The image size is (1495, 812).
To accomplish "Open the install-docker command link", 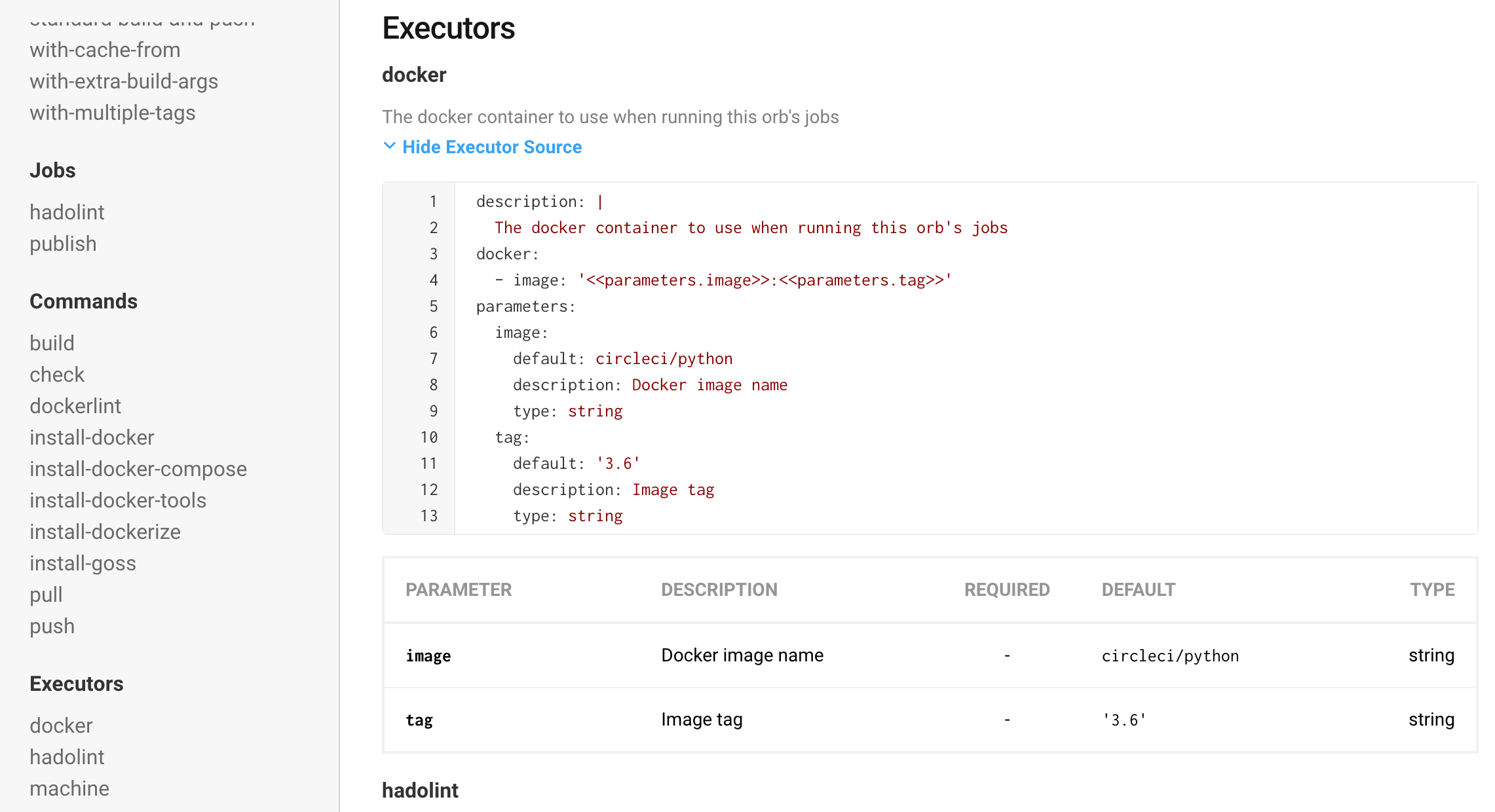I will click(92, 437).
